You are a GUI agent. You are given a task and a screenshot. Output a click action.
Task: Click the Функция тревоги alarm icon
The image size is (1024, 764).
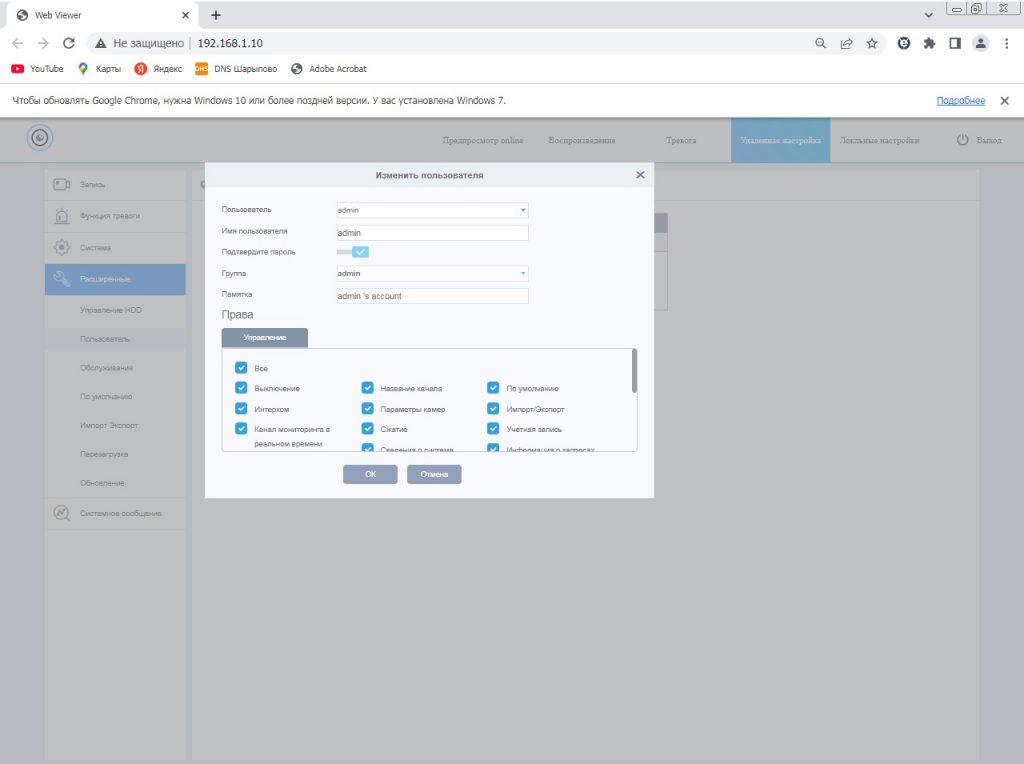point(61,216)
